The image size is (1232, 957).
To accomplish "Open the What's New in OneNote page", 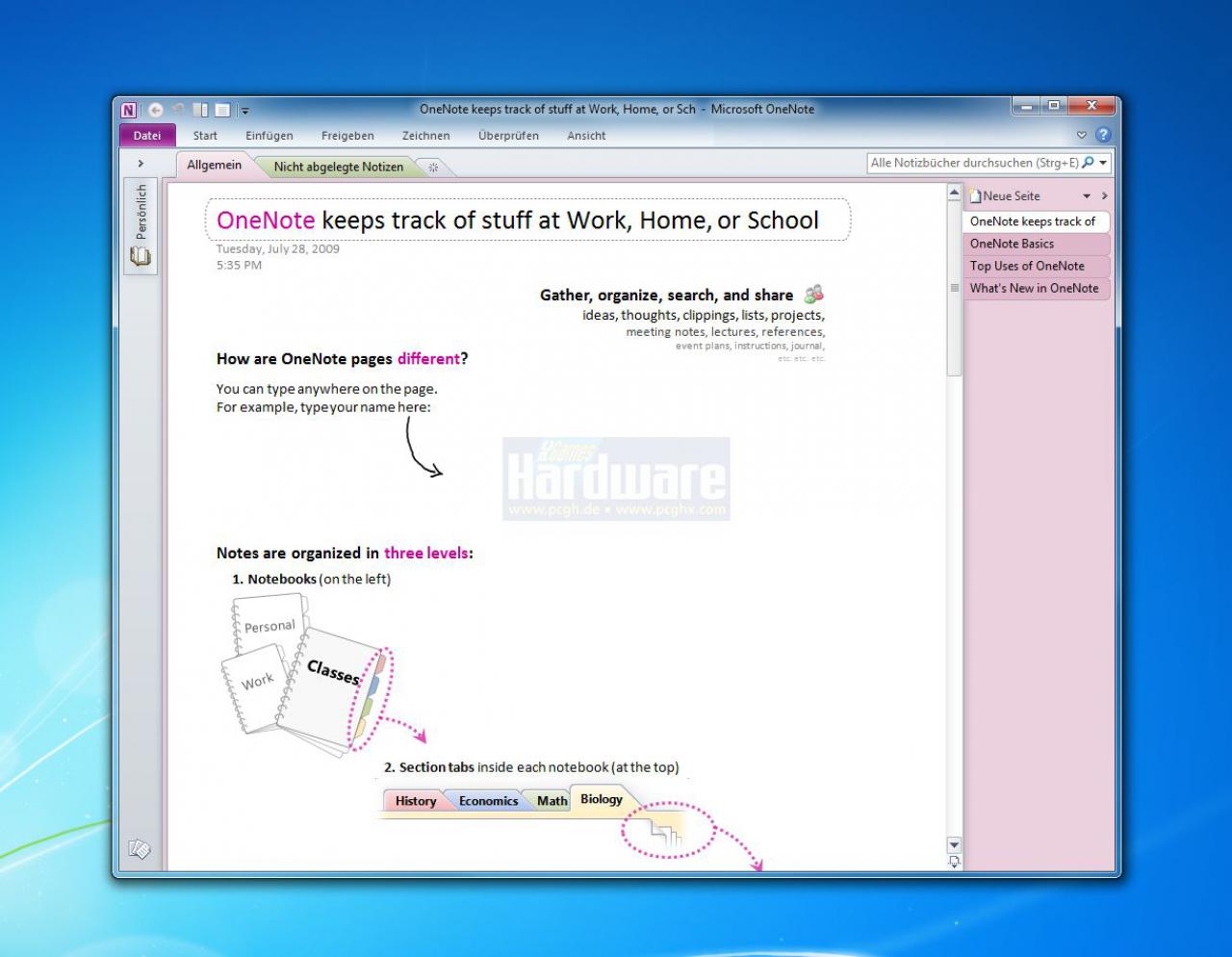I will [x=1036, y=288].
